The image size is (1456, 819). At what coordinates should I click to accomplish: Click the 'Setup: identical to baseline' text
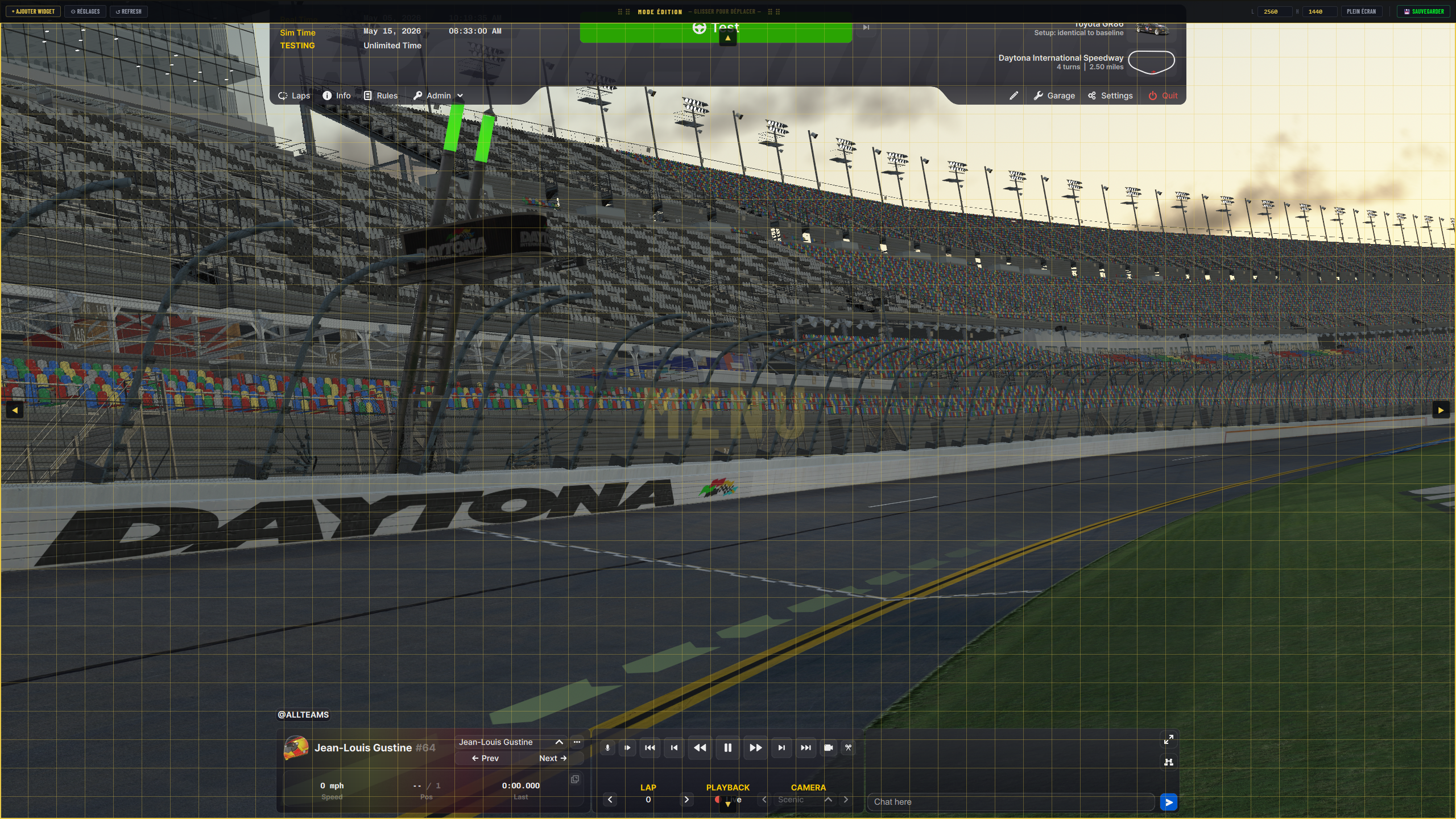(1079, 33)
